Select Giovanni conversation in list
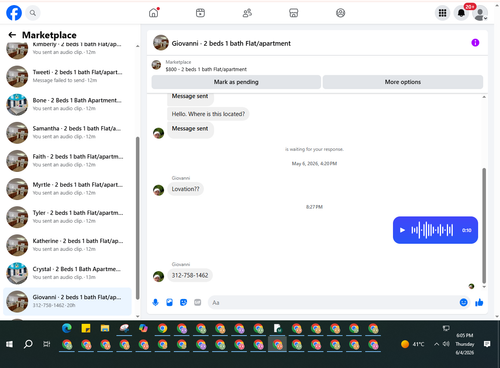 tap(67, 301)
